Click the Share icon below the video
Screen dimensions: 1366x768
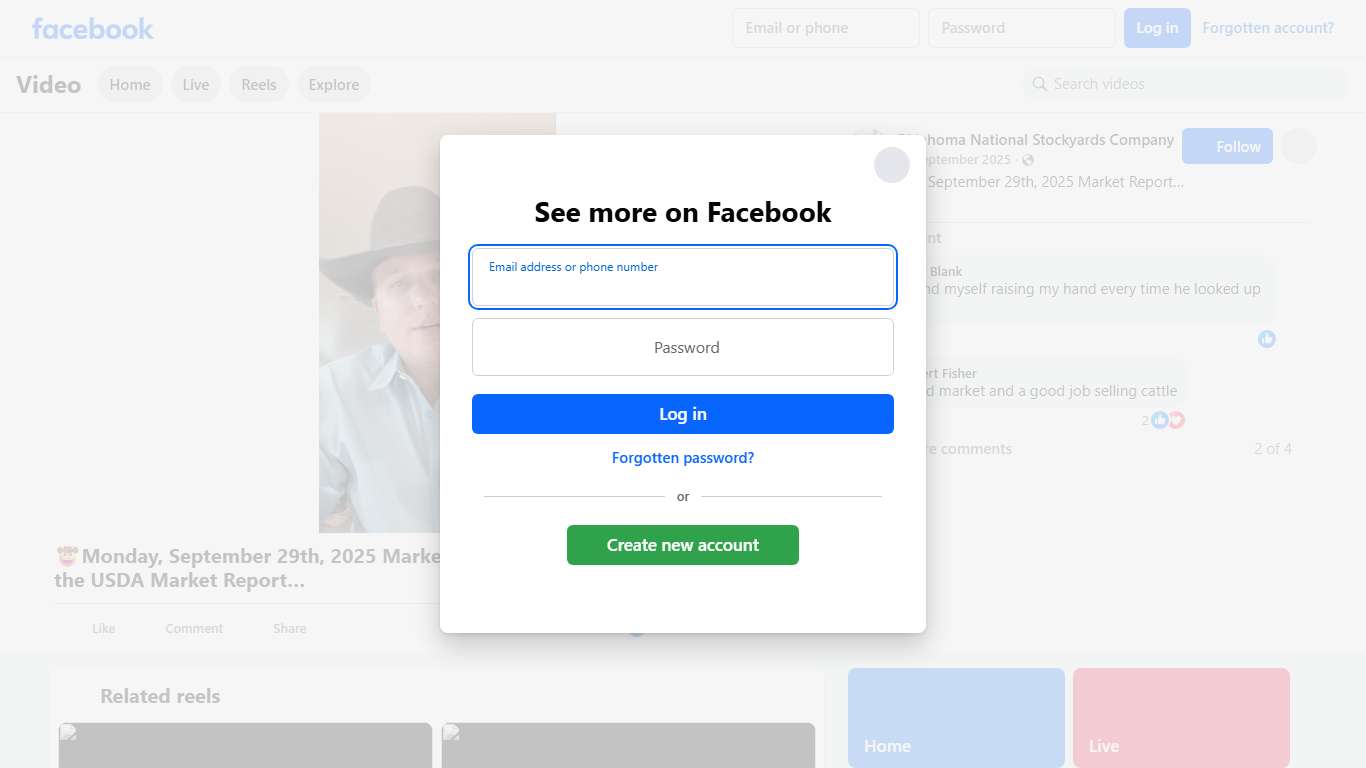point(289,628)
